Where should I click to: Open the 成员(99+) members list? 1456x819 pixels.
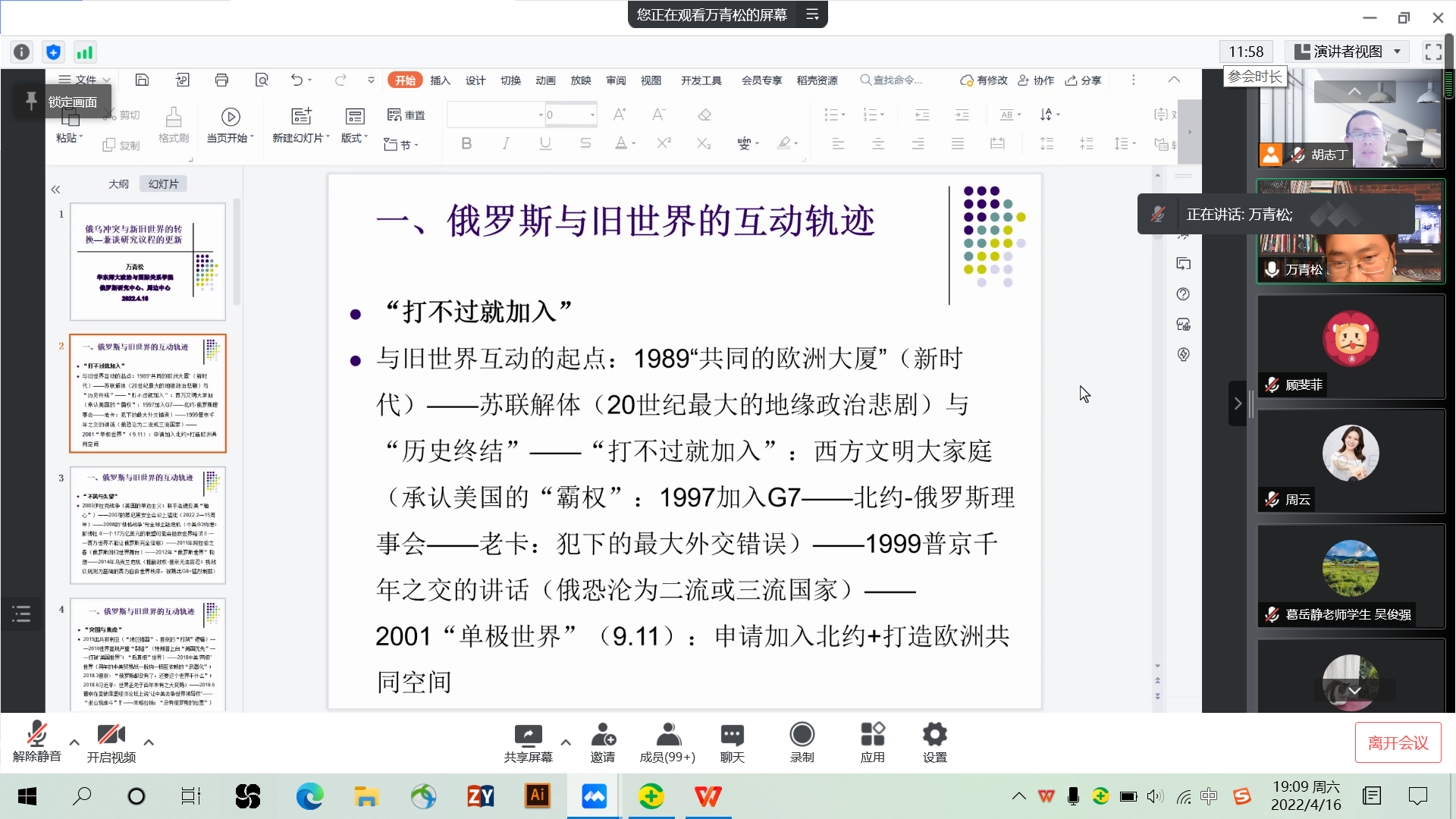(x=667, y=735)
